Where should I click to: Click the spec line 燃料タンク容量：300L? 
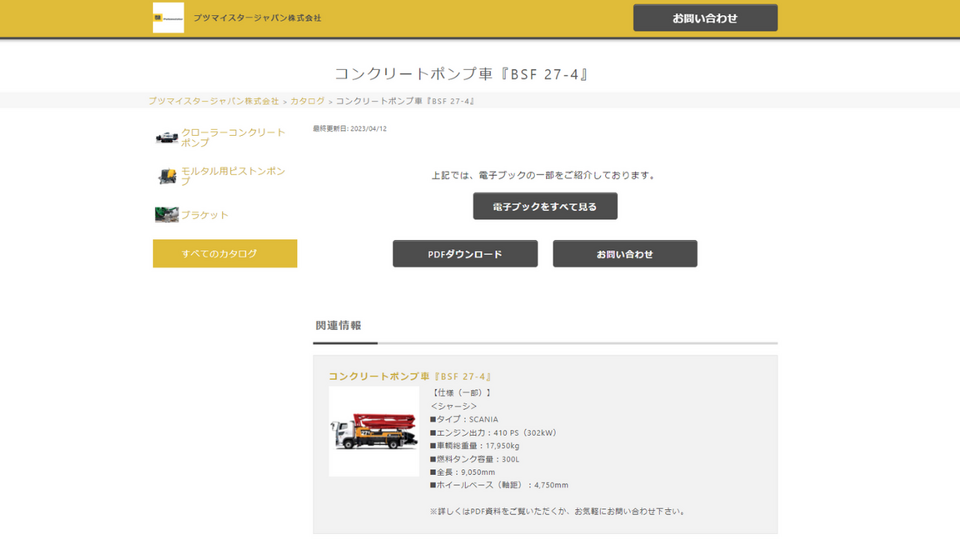click(x=474, y=459)
